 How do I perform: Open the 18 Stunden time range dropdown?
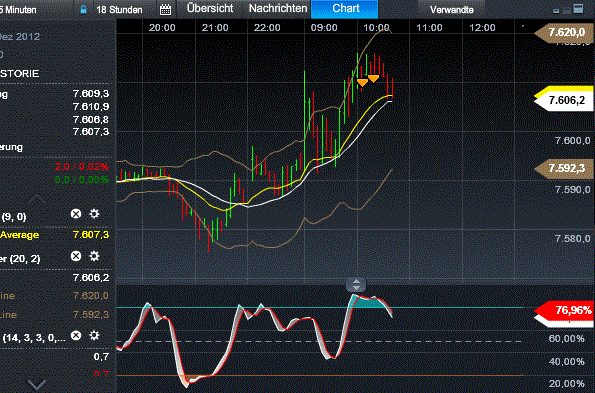point(119,10)
